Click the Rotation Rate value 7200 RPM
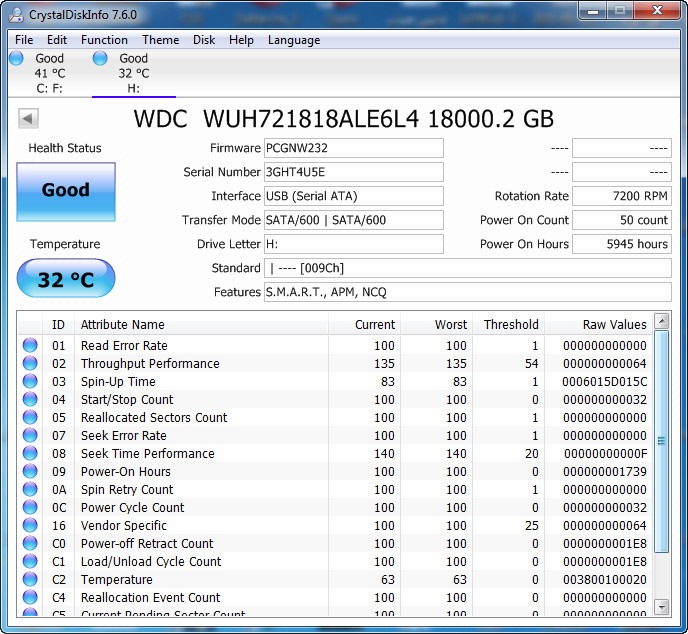 [622, 196]
